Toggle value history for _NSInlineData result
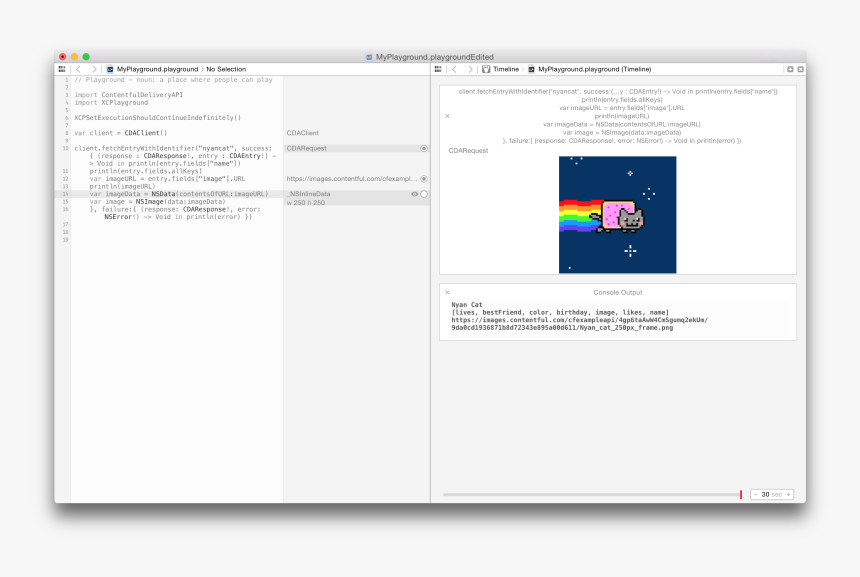This screenshot has width=860, height=577. pyautogui.click(x=424, y=194)
